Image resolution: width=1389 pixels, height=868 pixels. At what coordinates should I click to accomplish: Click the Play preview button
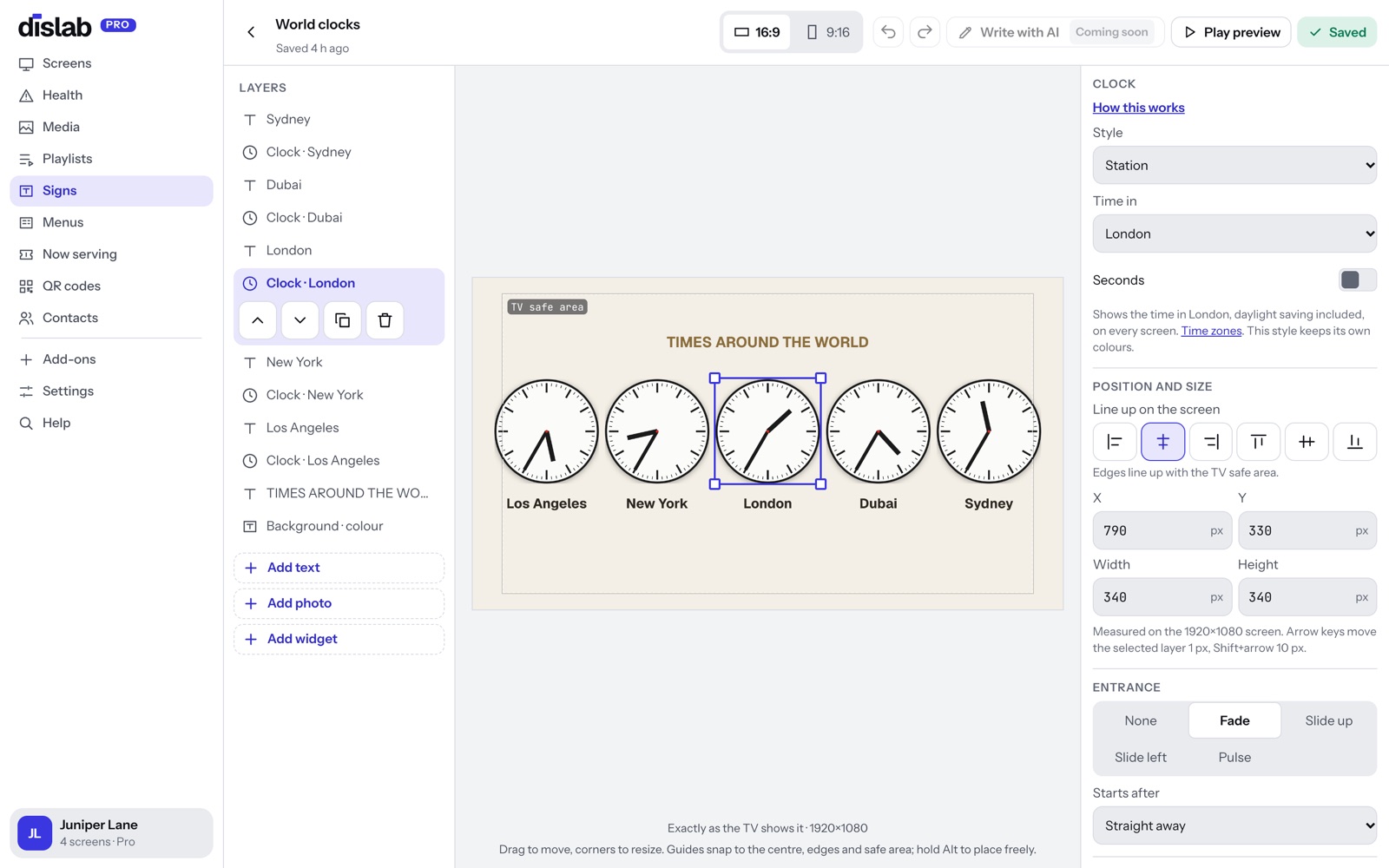(x=1231, y=32)
